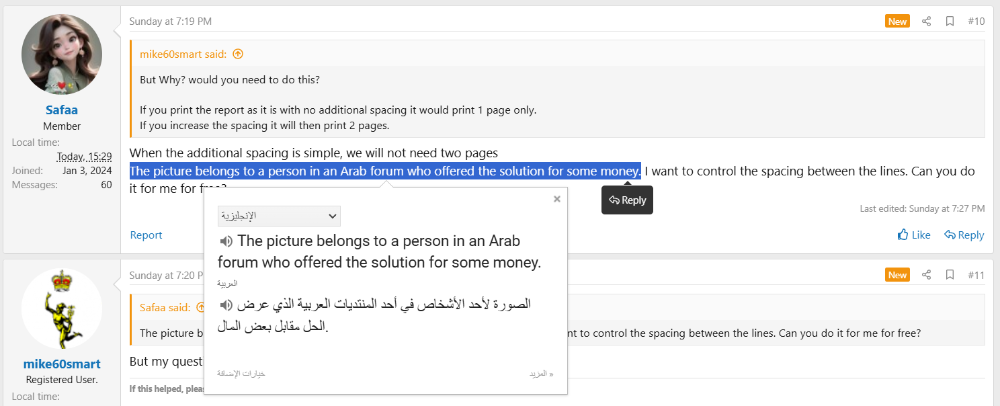This screenshot has height=406, width=1000.
Task: View Safaa's avatar picture
Action: tap(62, 54)
